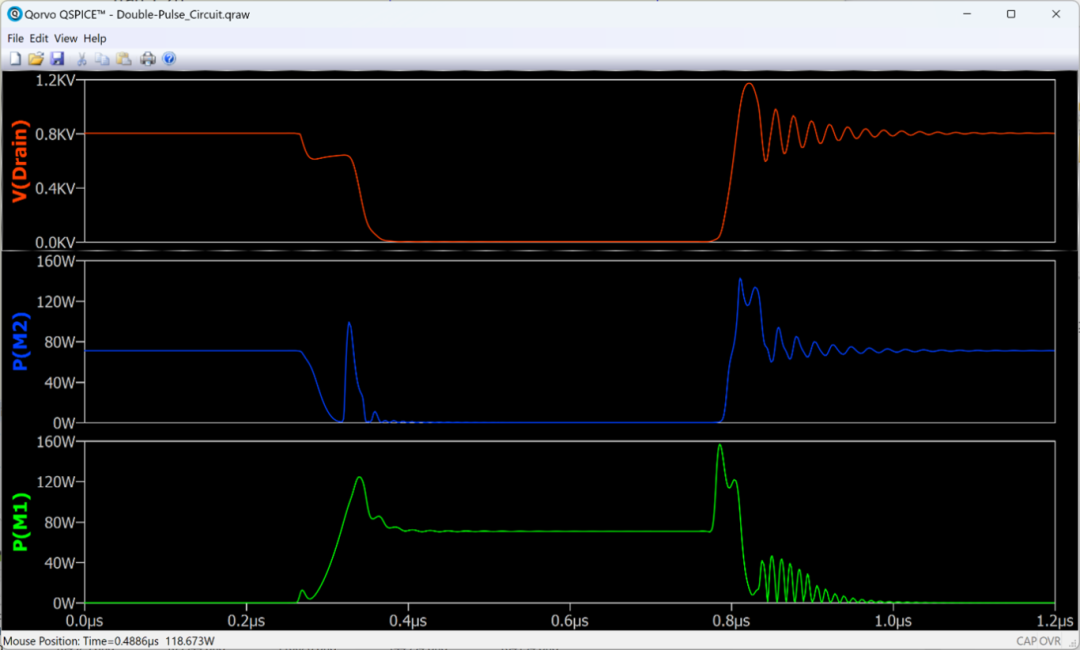Screen dimensions: 1080x650
Task: Open the File menu
Action: coord(15,39)
